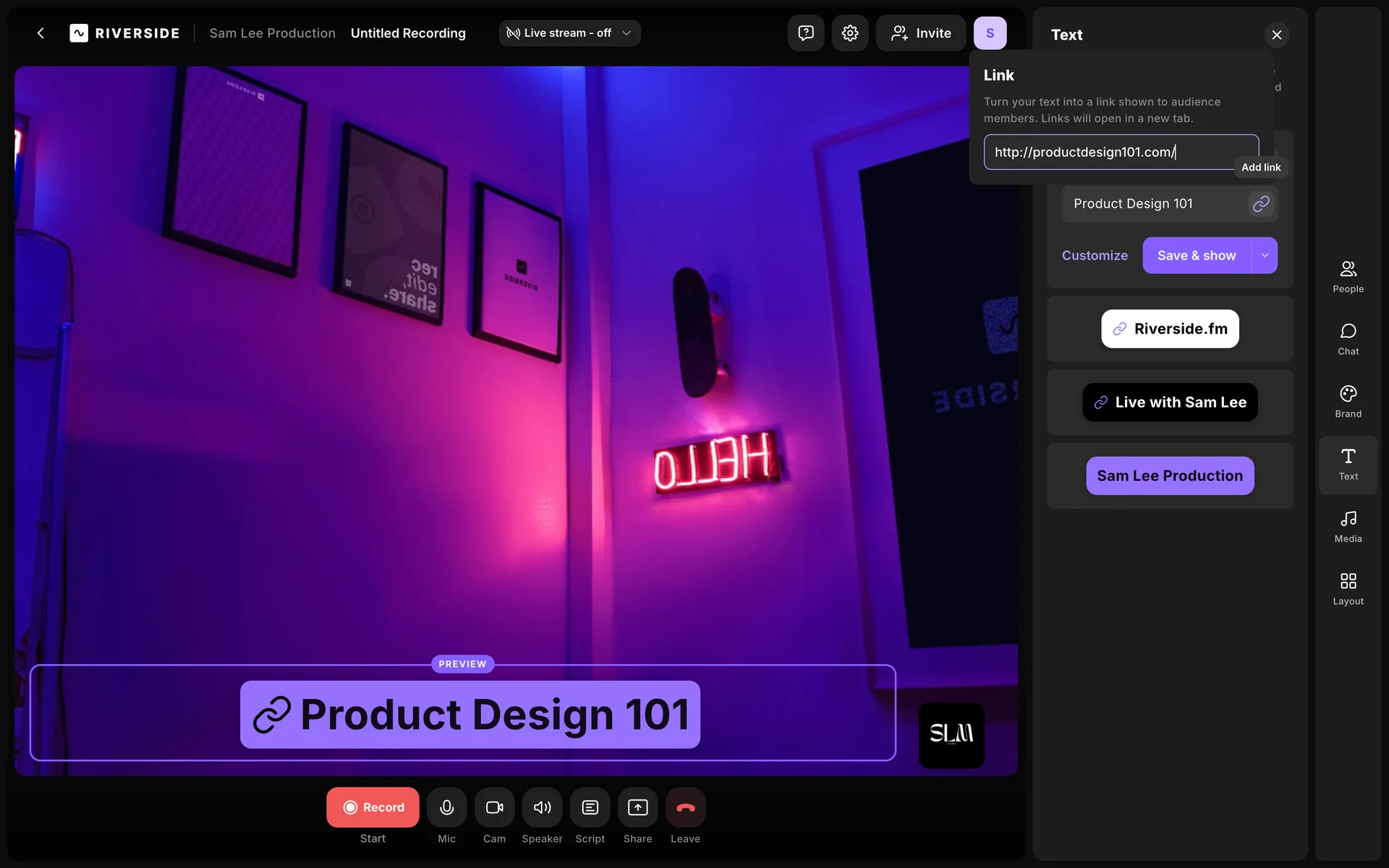Toggle the Speaker output button

pyautogui.click(x=542, y=807)
